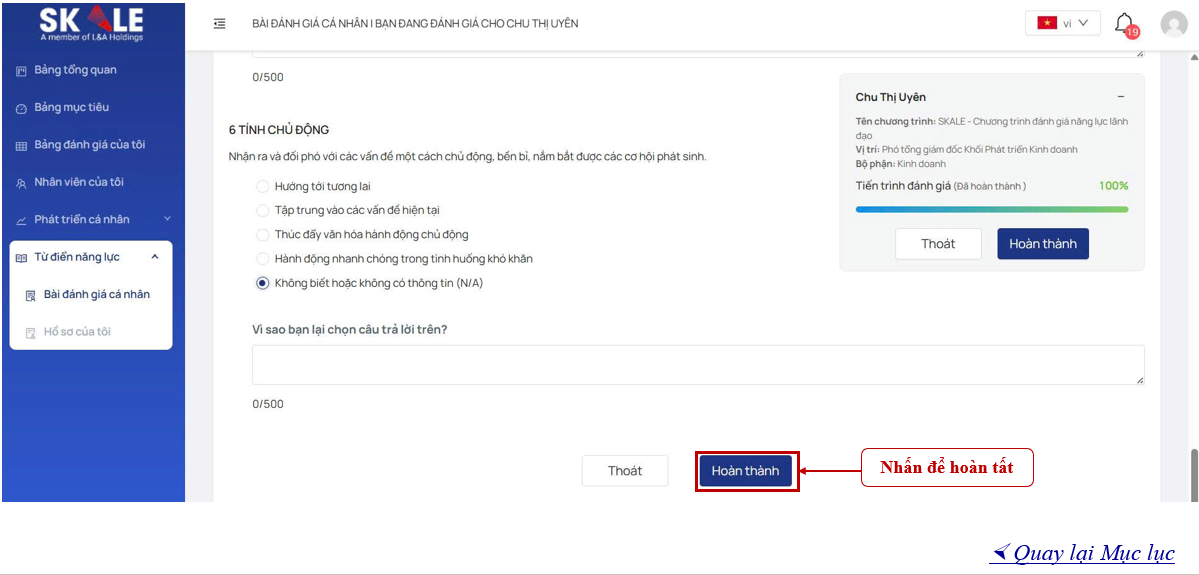Image resolution: width=1199 pixels, height=575 pixels.
Task: Collapse the Từ điển năng lực section
Action: tap(154, 257)
